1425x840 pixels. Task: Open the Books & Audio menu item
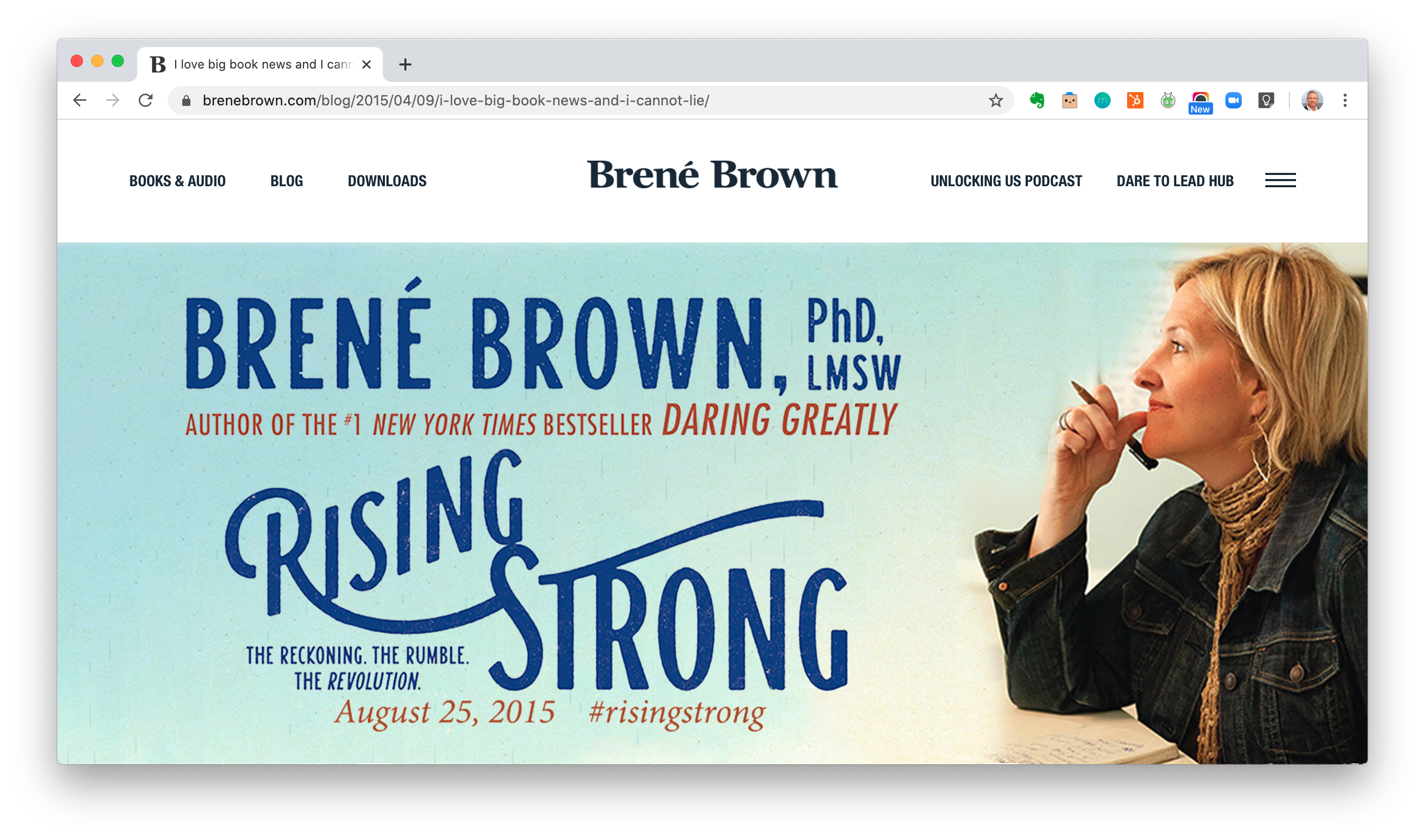[177, 181]
